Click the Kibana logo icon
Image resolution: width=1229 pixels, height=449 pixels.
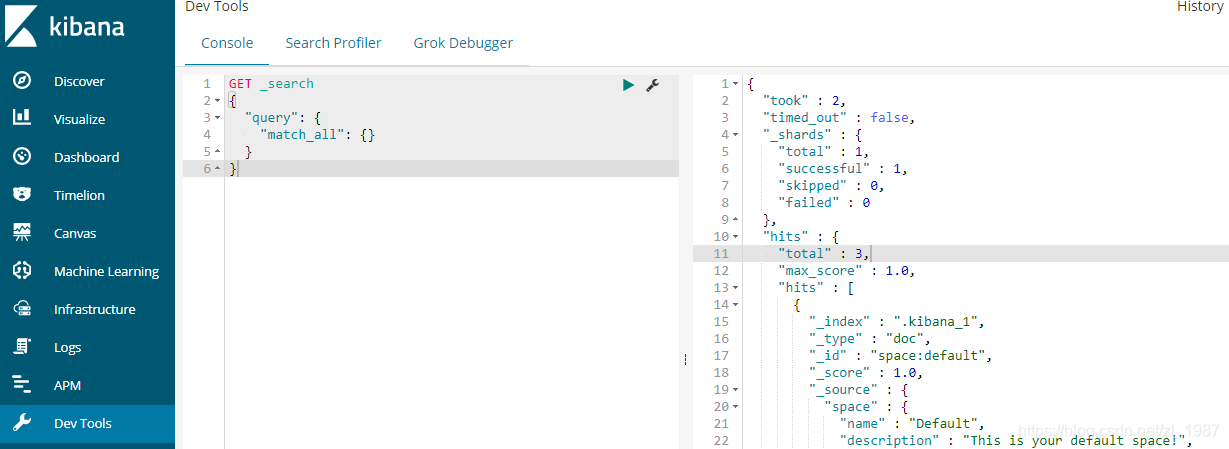click(21, 25)
